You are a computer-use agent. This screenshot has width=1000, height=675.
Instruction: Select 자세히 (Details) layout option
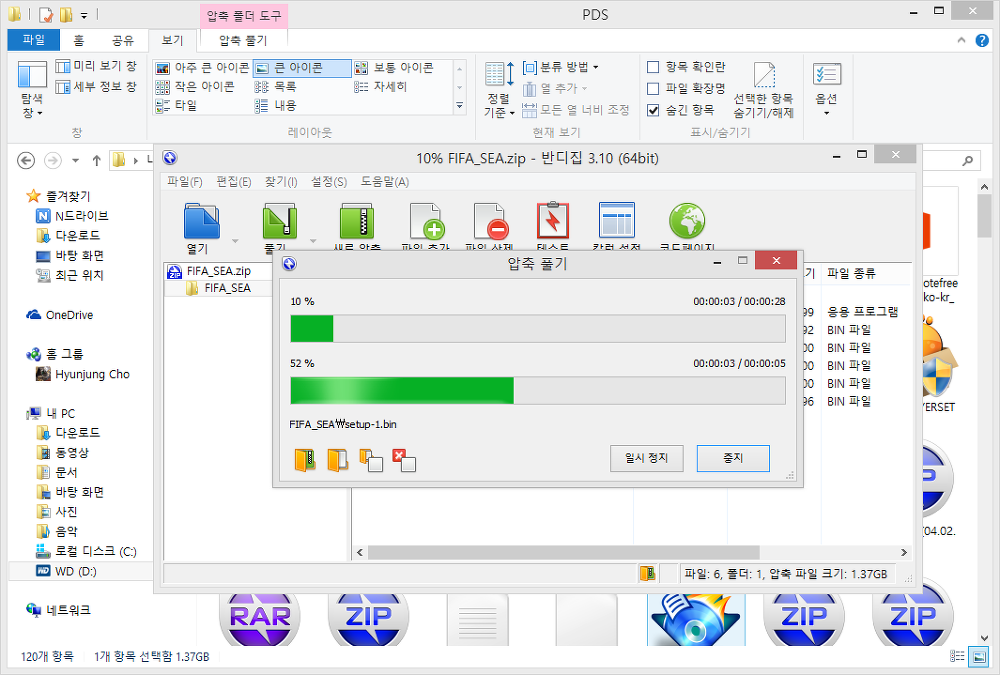click(x=380, y=86)
